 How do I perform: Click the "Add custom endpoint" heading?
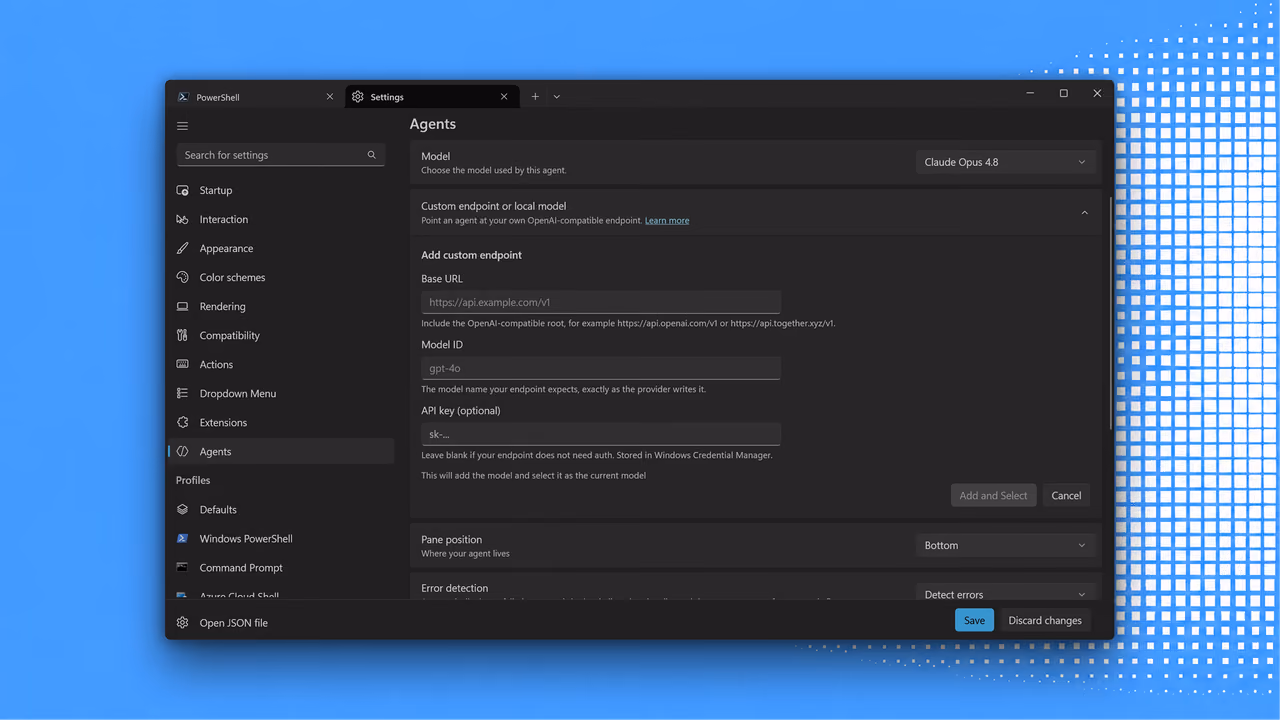click(x=471, y=255)
